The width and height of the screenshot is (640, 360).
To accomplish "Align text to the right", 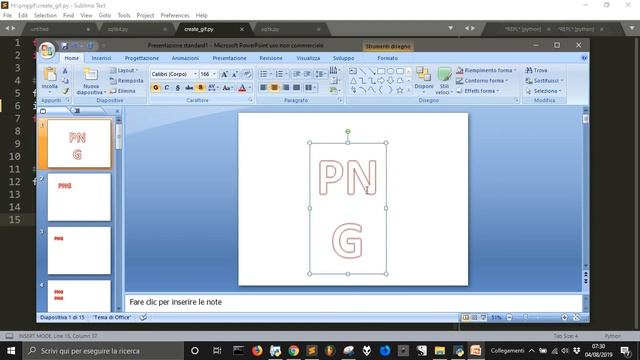I will (286, 87).
